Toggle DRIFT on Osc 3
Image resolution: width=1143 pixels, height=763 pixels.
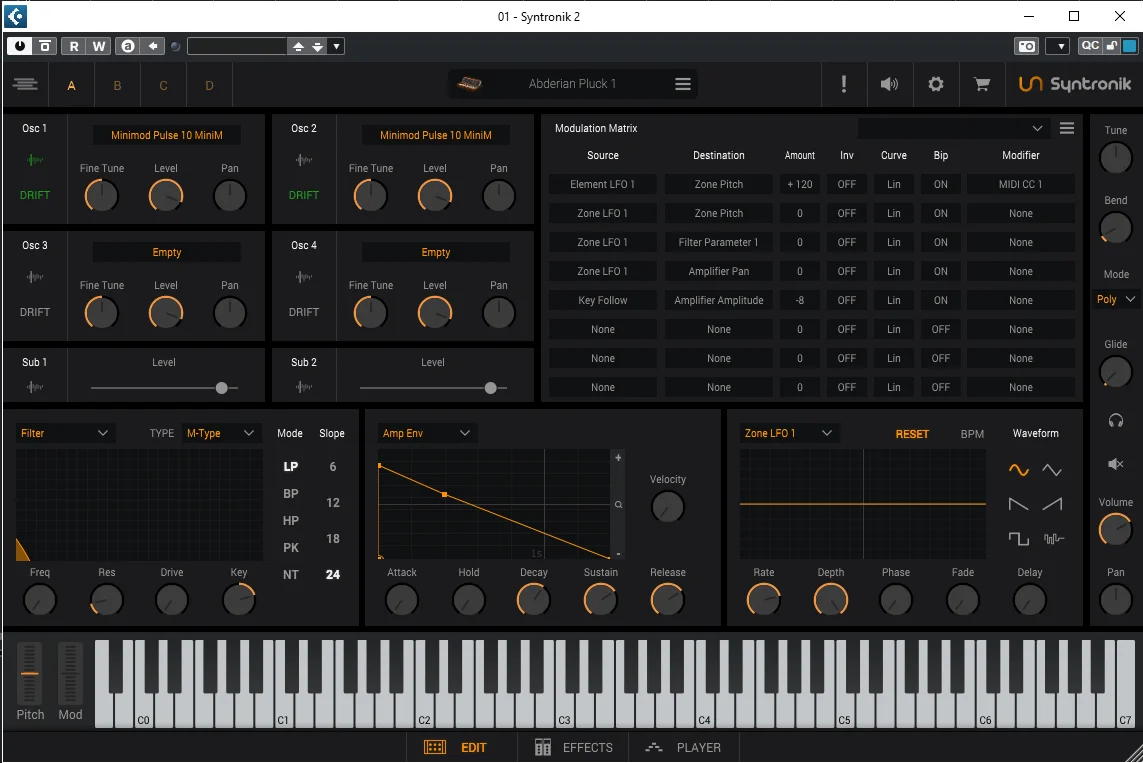tap(34, 312)
